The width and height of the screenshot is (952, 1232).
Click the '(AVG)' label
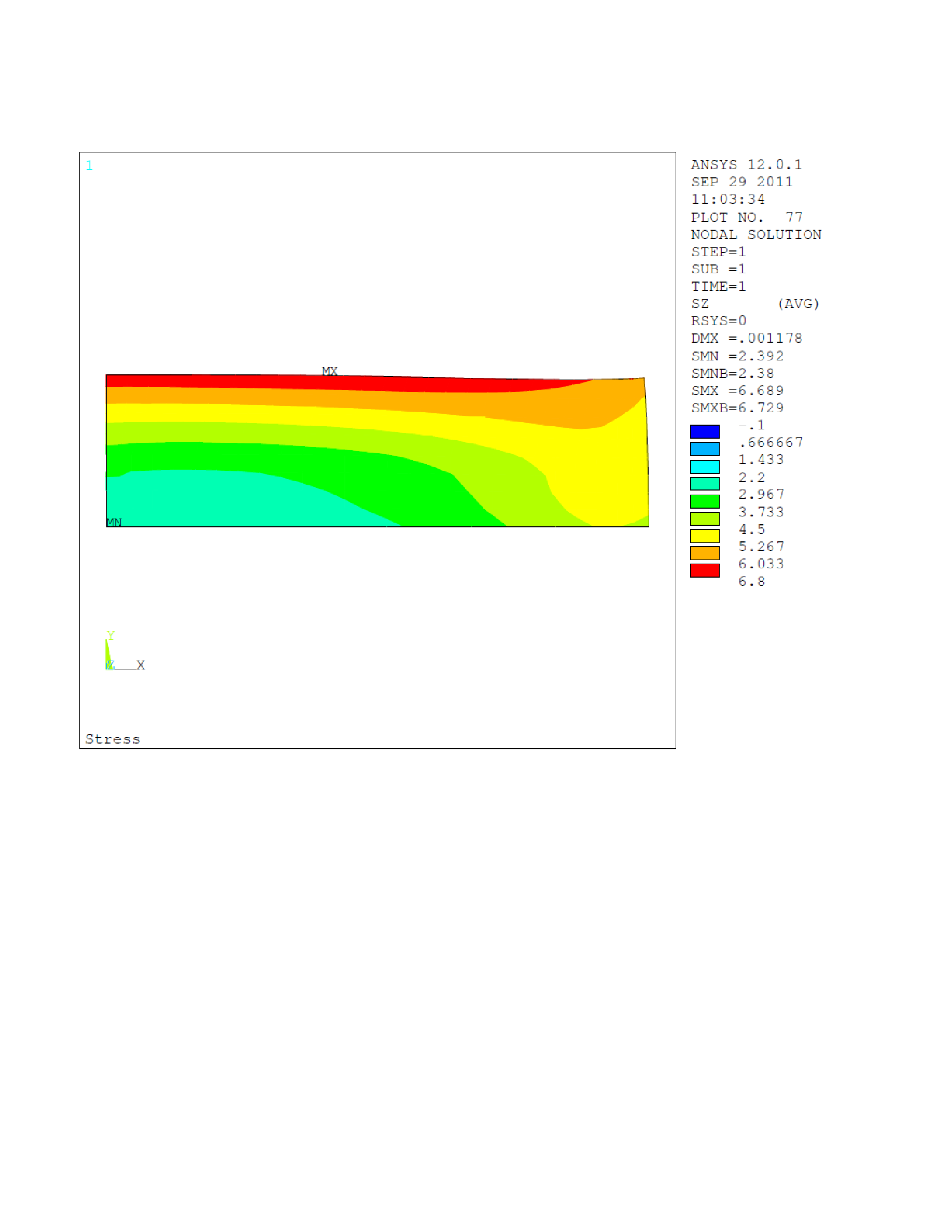point(798,303)
